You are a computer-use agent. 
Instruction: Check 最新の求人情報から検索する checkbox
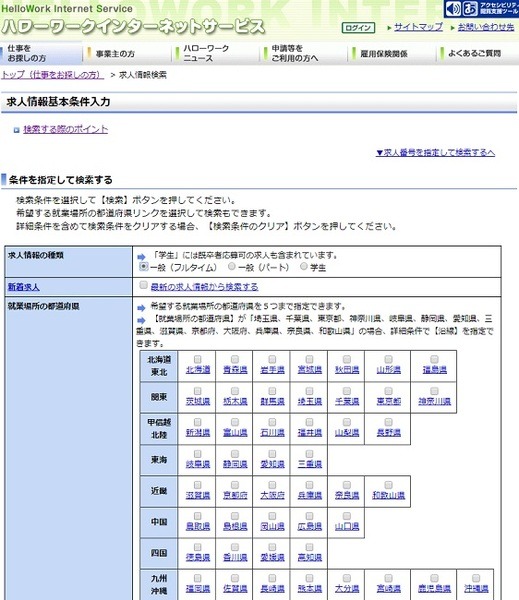click(x=144, y=285)
